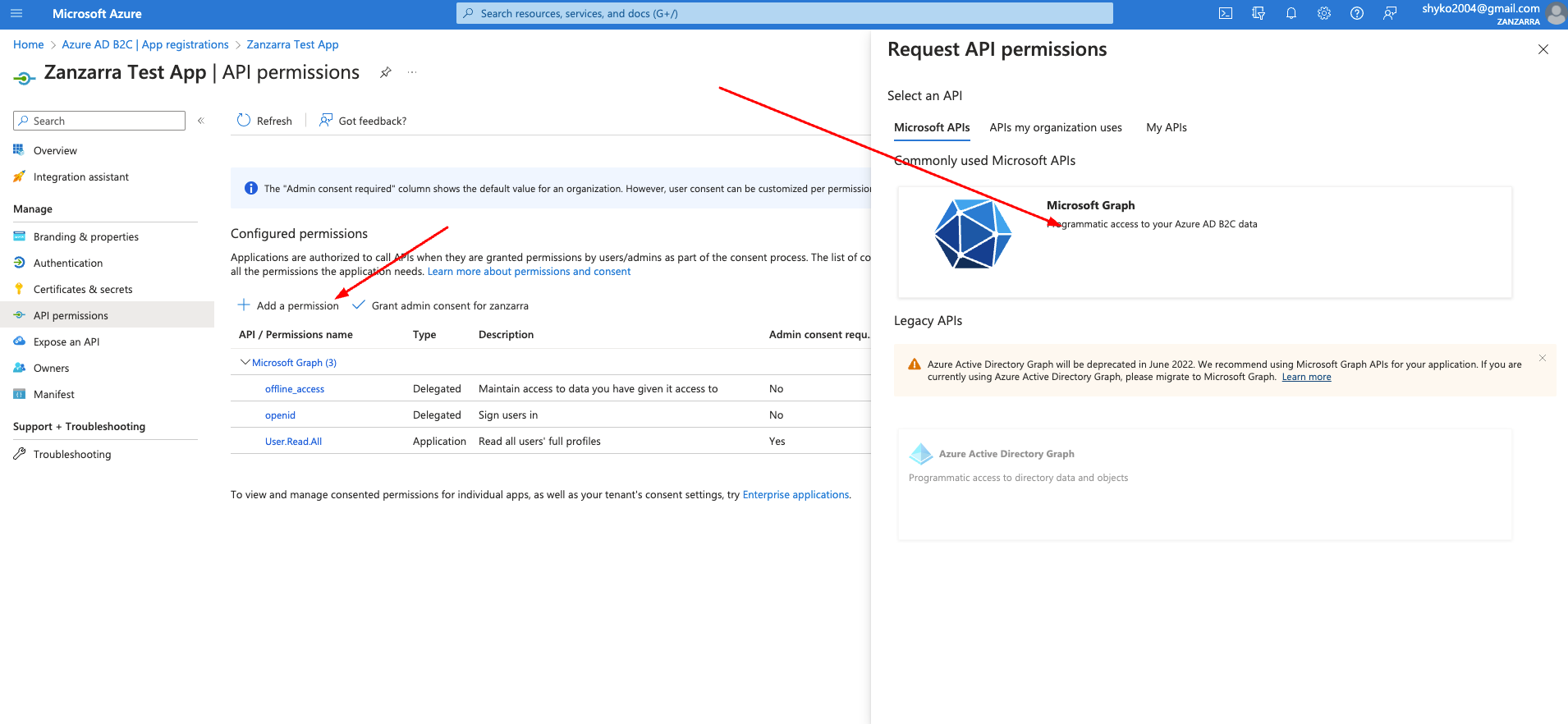Click the Integration assistant rocket icon

[19, 176]
